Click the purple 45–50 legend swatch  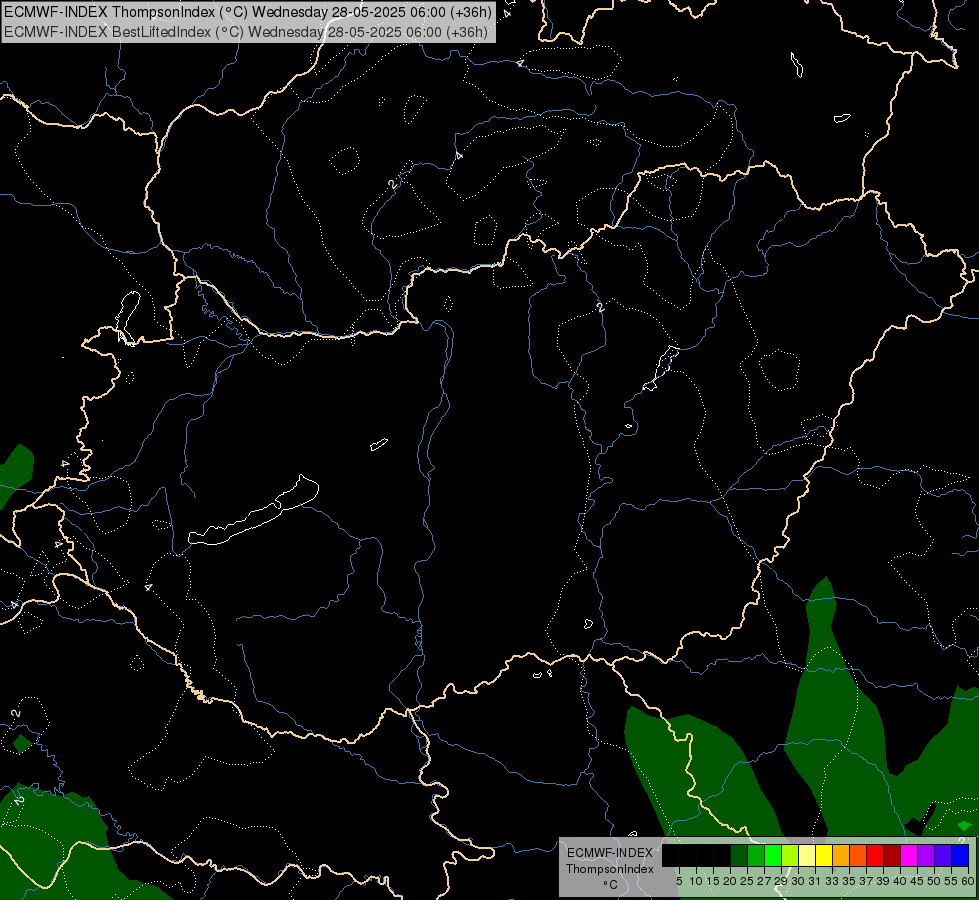coord(926,855)
